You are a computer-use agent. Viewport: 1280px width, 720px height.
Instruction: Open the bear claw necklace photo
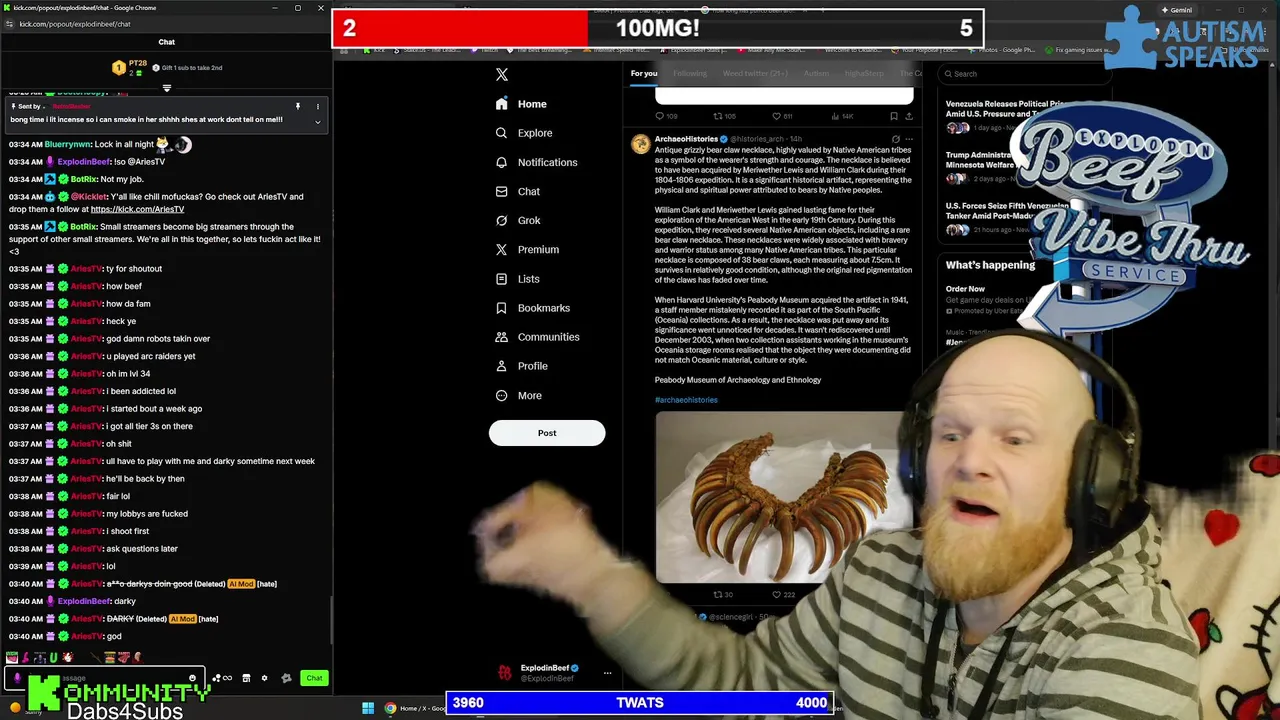point(784,497)
